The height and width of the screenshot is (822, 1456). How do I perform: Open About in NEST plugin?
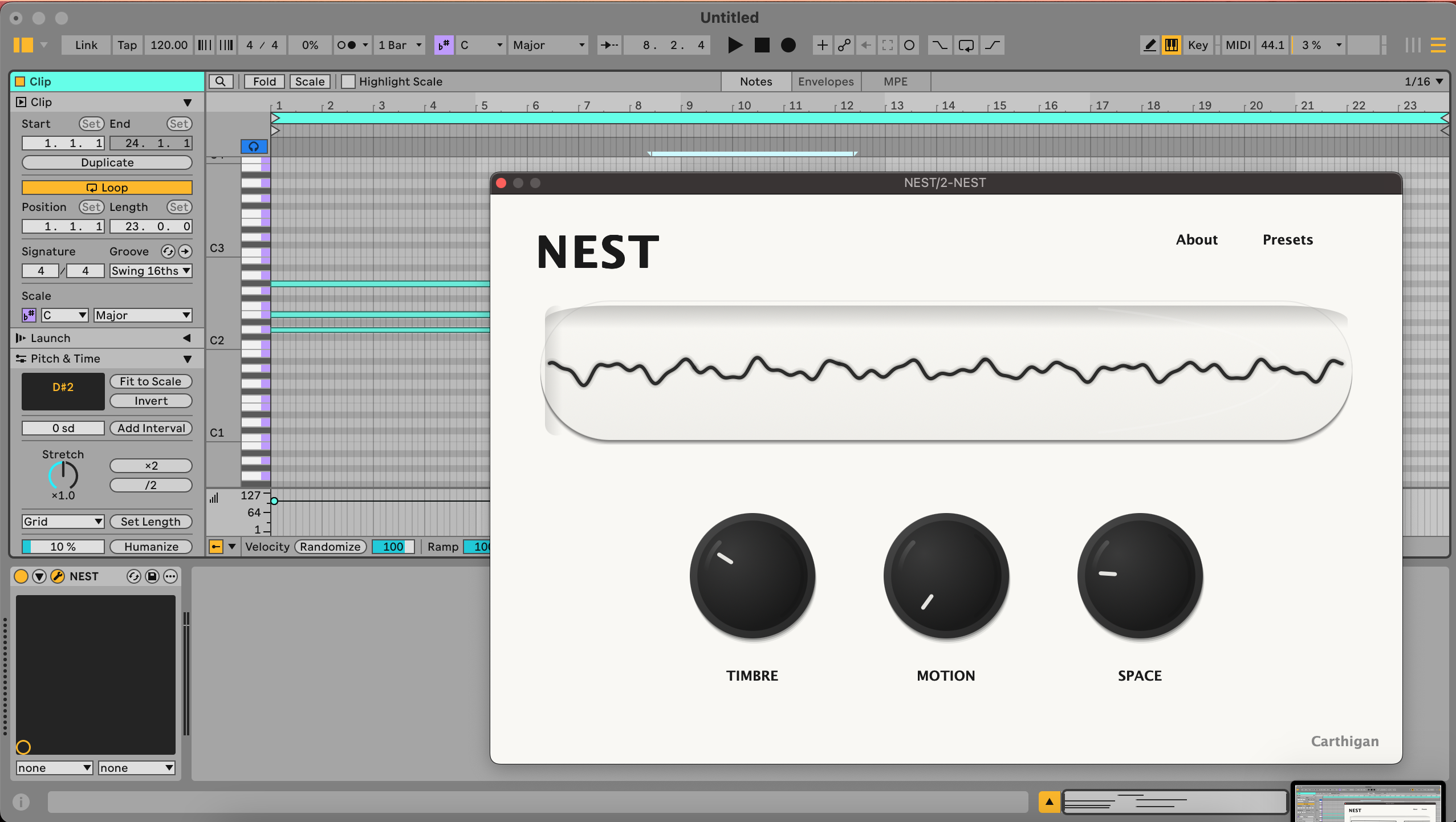(x=1197, y=239)
